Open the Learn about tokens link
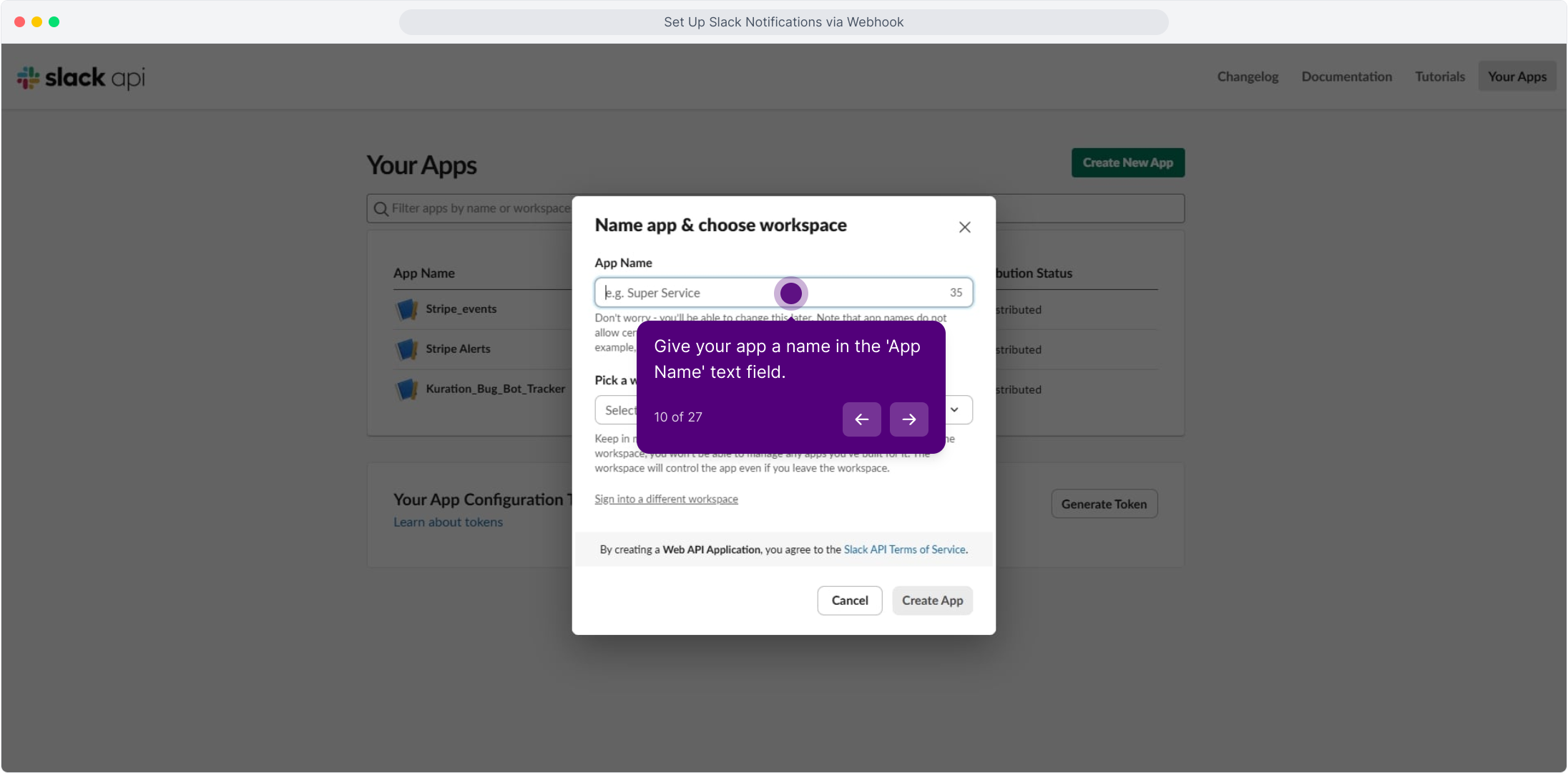 pos(448,522)
